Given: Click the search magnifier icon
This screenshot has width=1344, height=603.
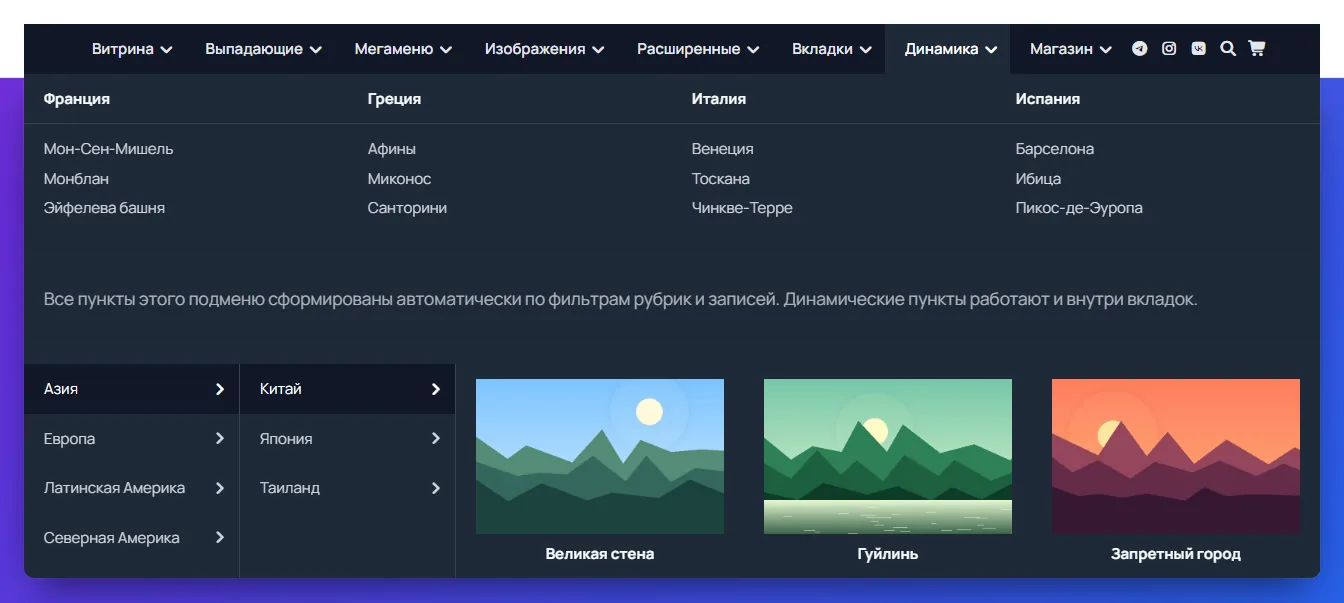Looking at the screenshot, I should [x=1228, y=48].
